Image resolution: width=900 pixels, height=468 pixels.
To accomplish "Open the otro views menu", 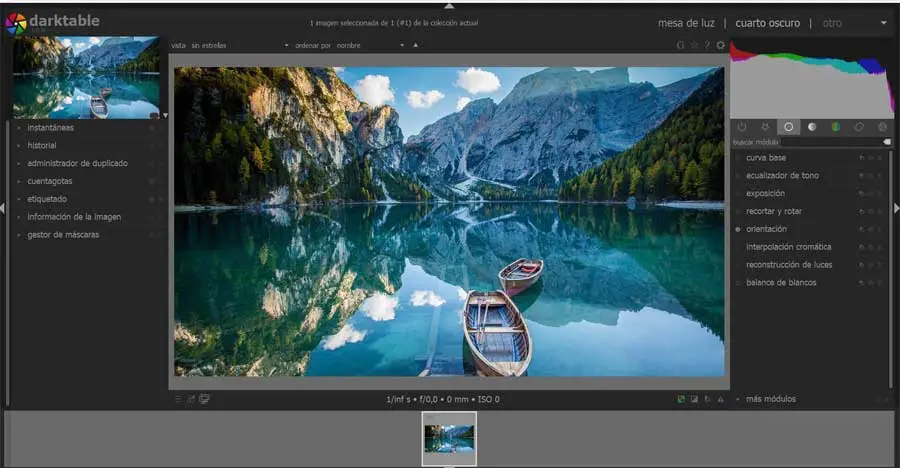I will 832,23.
